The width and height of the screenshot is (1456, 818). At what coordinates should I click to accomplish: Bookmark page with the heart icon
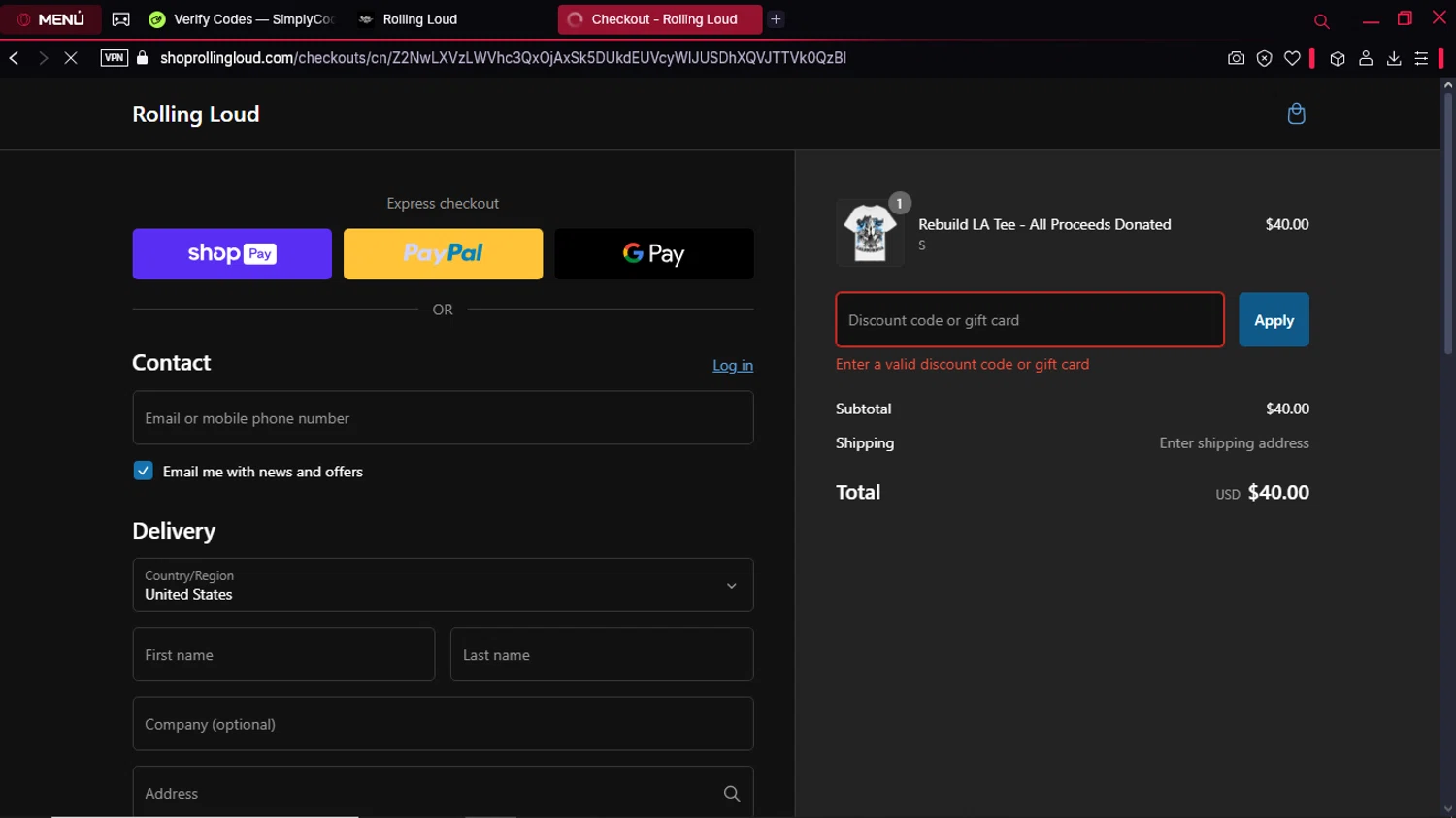[1292, 58]
